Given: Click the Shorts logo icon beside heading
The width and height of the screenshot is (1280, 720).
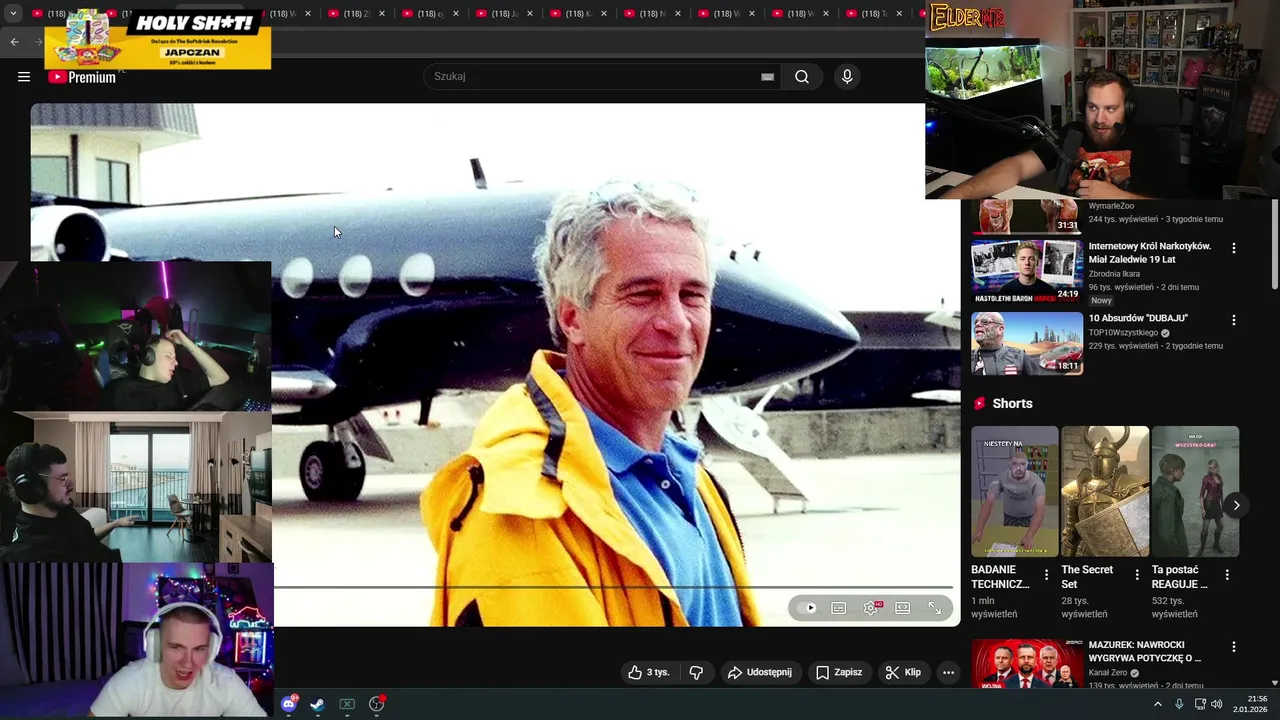Looking at the screenshot, I should tap(979, 404).
